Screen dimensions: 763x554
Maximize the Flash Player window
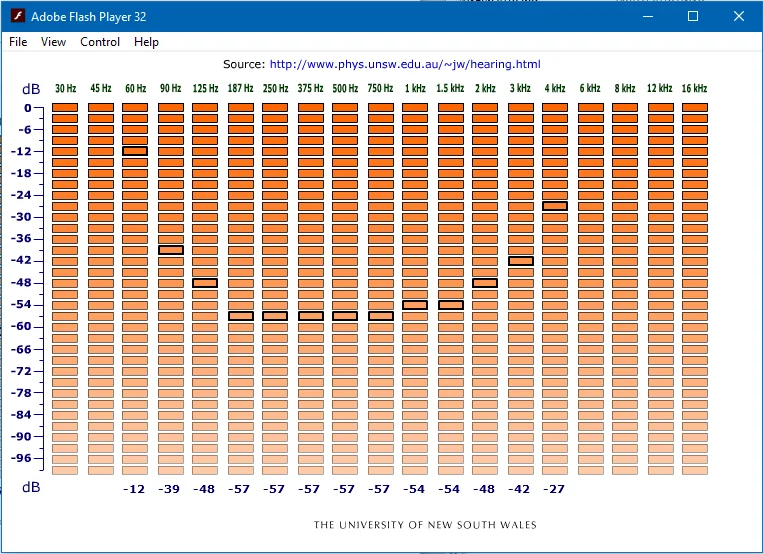[x=693, y=16]
